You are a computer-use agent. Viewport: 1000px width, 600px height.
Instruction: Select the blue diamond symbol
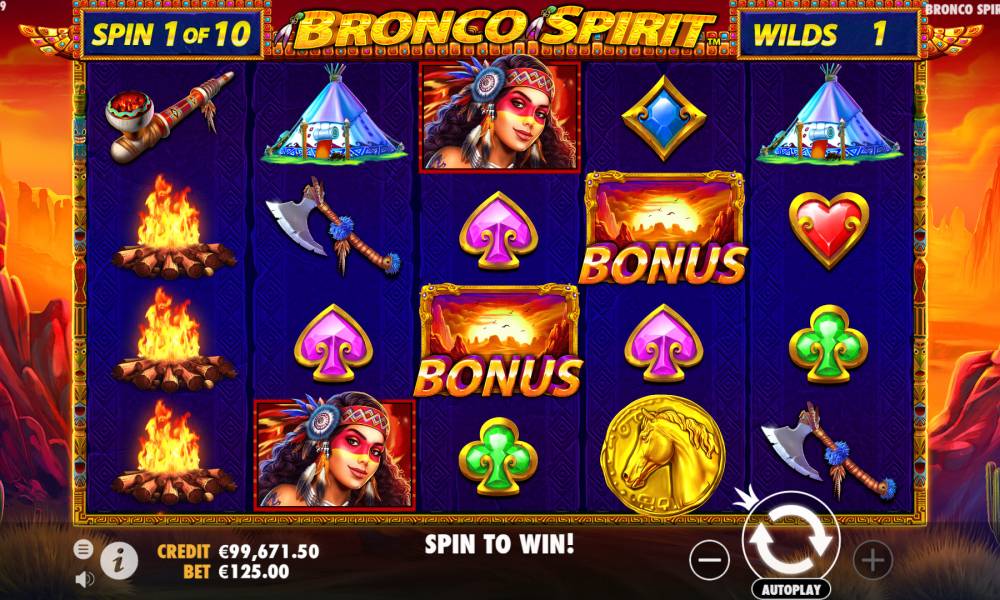coord(664,118)
